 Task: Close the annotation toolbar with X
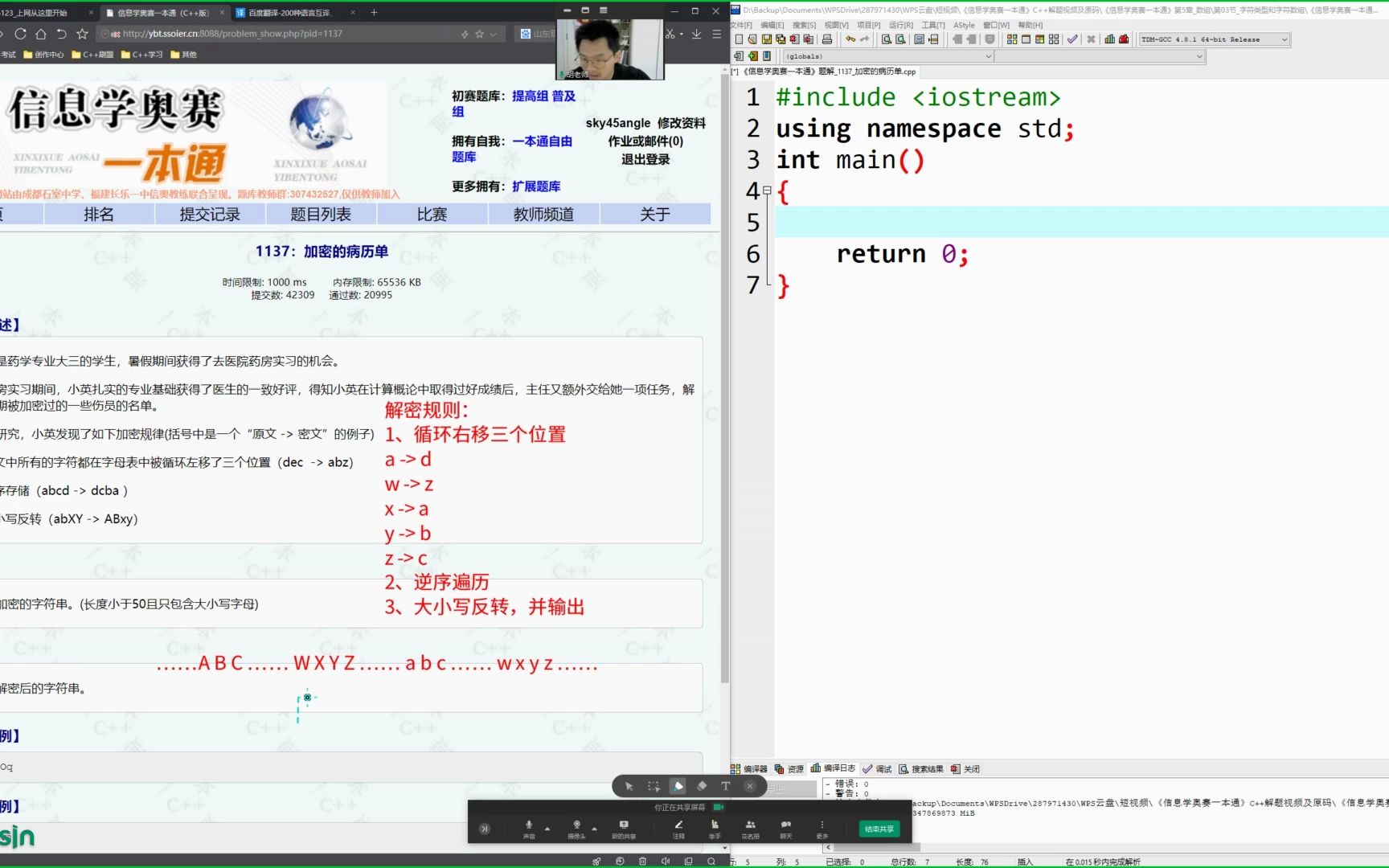pos(750,786)
